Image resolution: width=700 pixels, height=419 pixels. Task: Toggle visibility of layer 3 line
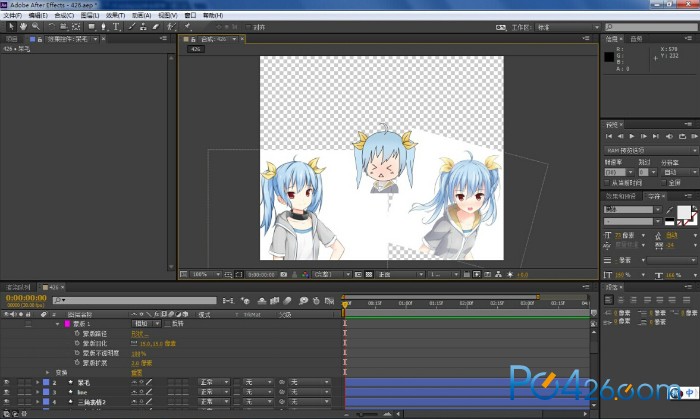click(6, 392)
